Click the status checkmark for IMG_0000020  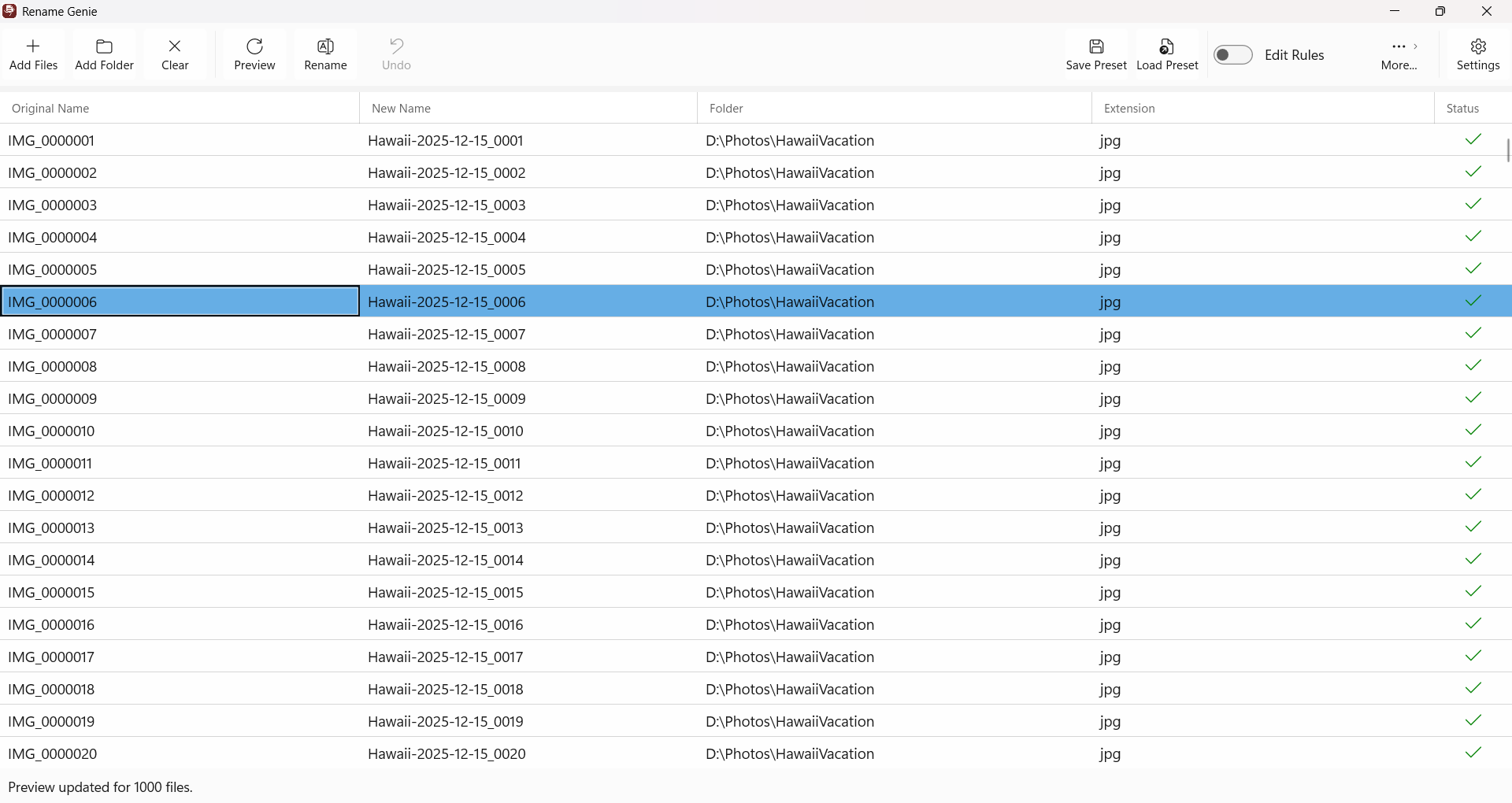coord(1473,752)
